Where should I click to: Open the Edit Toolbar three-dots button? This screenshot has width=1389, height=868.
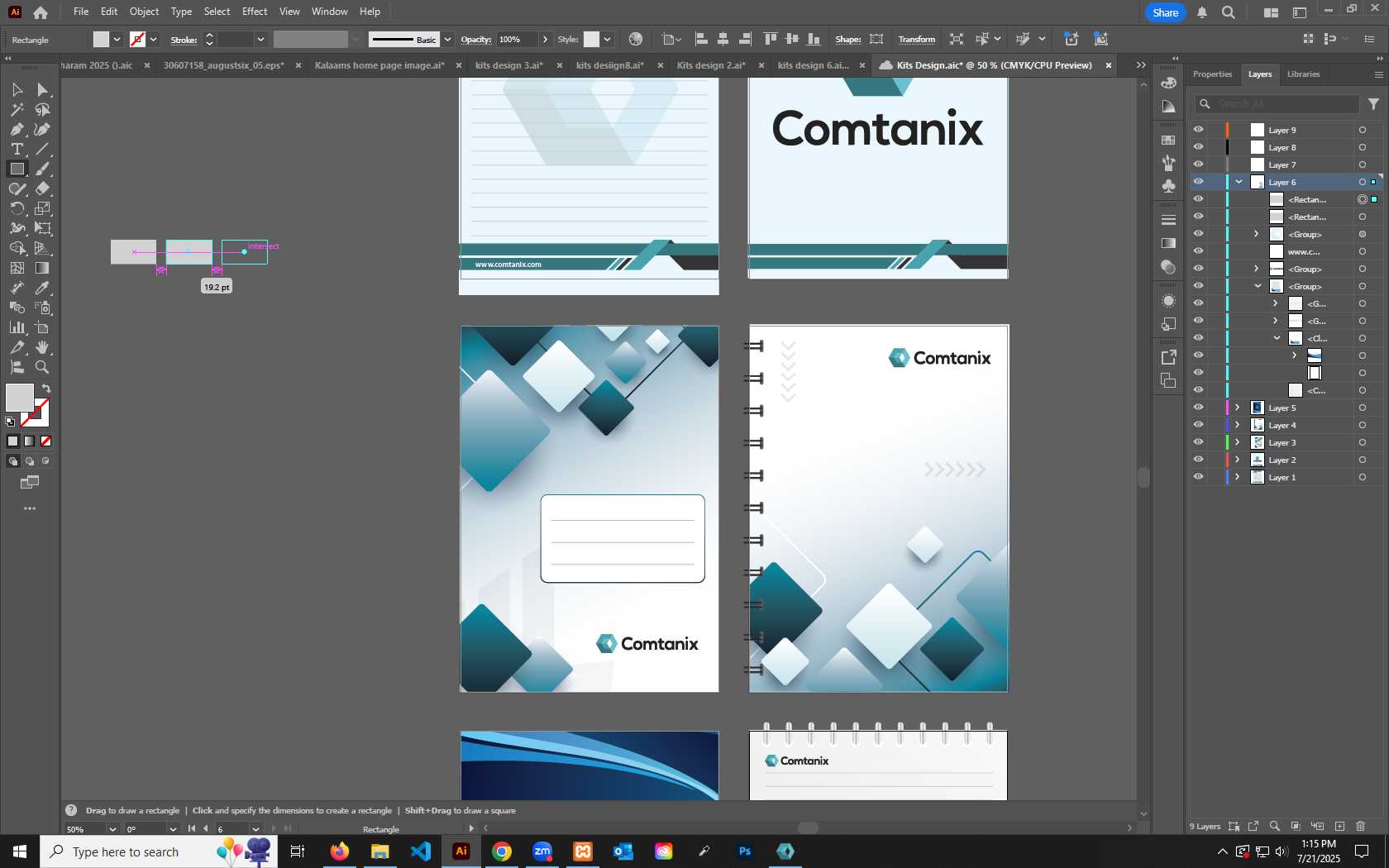point(30,508)
